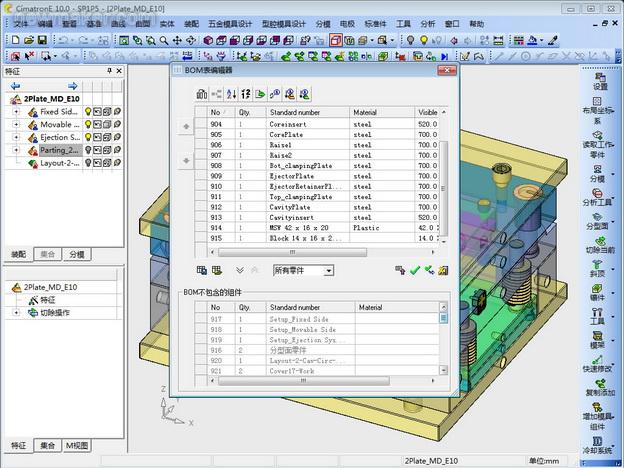Open the 斜顶 dropdown arrow in right sidebar
This screenshot has height=468, width=624.
pyautogui.click(x=613, y=269)
